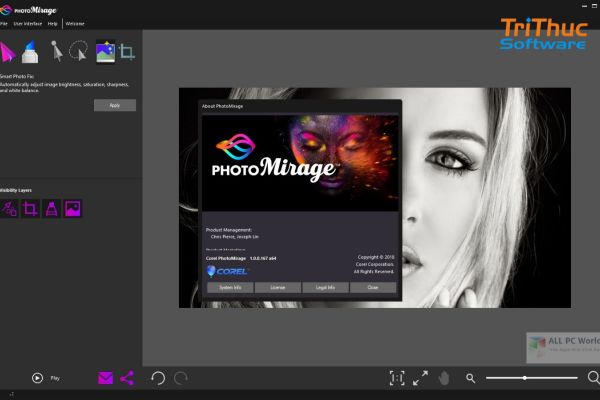Select the pink Motion Arrow tool
This screenshot has height=400, width=600.
pyautogui.click(x=7, y=52)
